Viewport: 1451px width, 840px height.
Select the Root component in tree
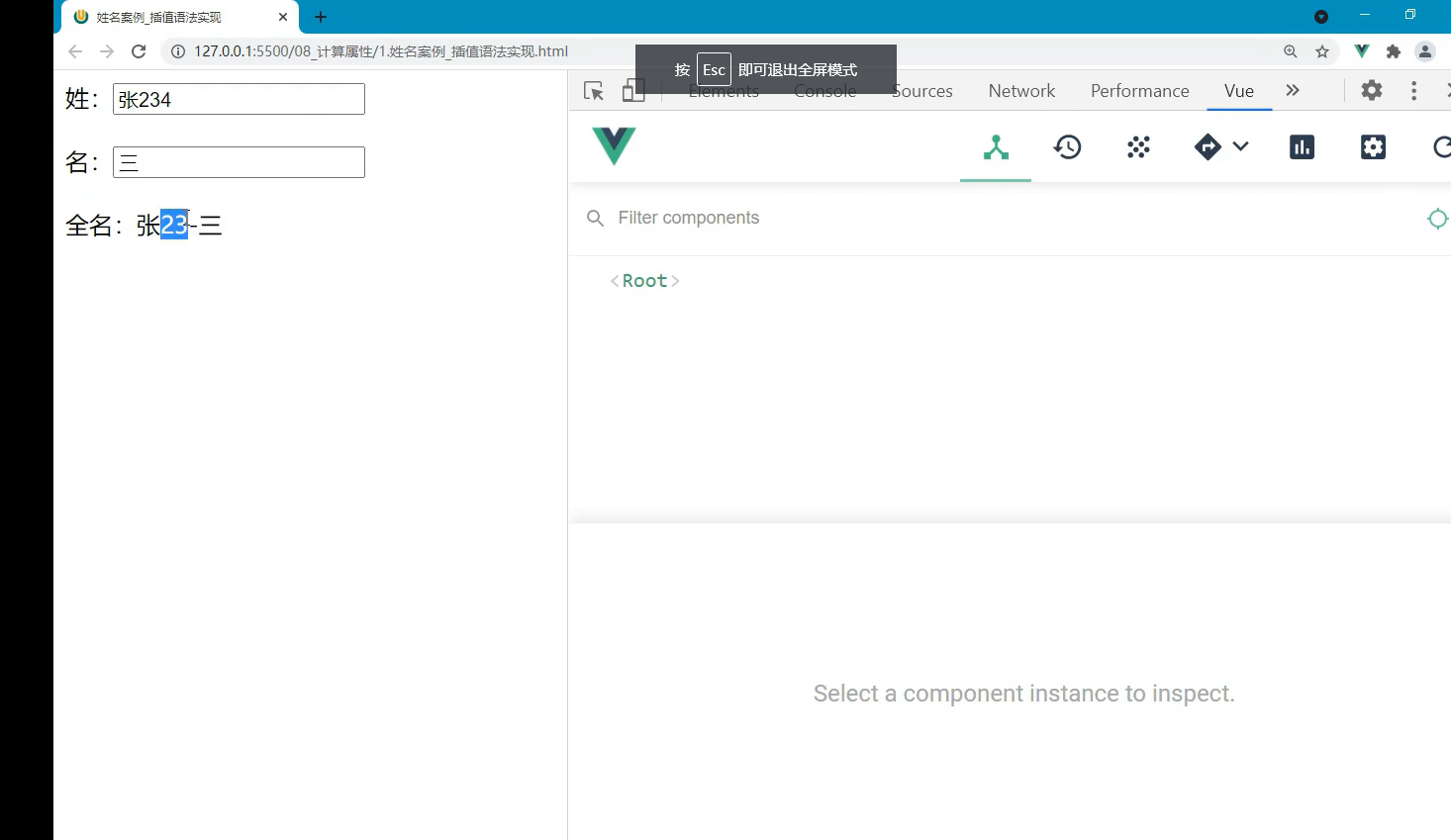point(644,281)
